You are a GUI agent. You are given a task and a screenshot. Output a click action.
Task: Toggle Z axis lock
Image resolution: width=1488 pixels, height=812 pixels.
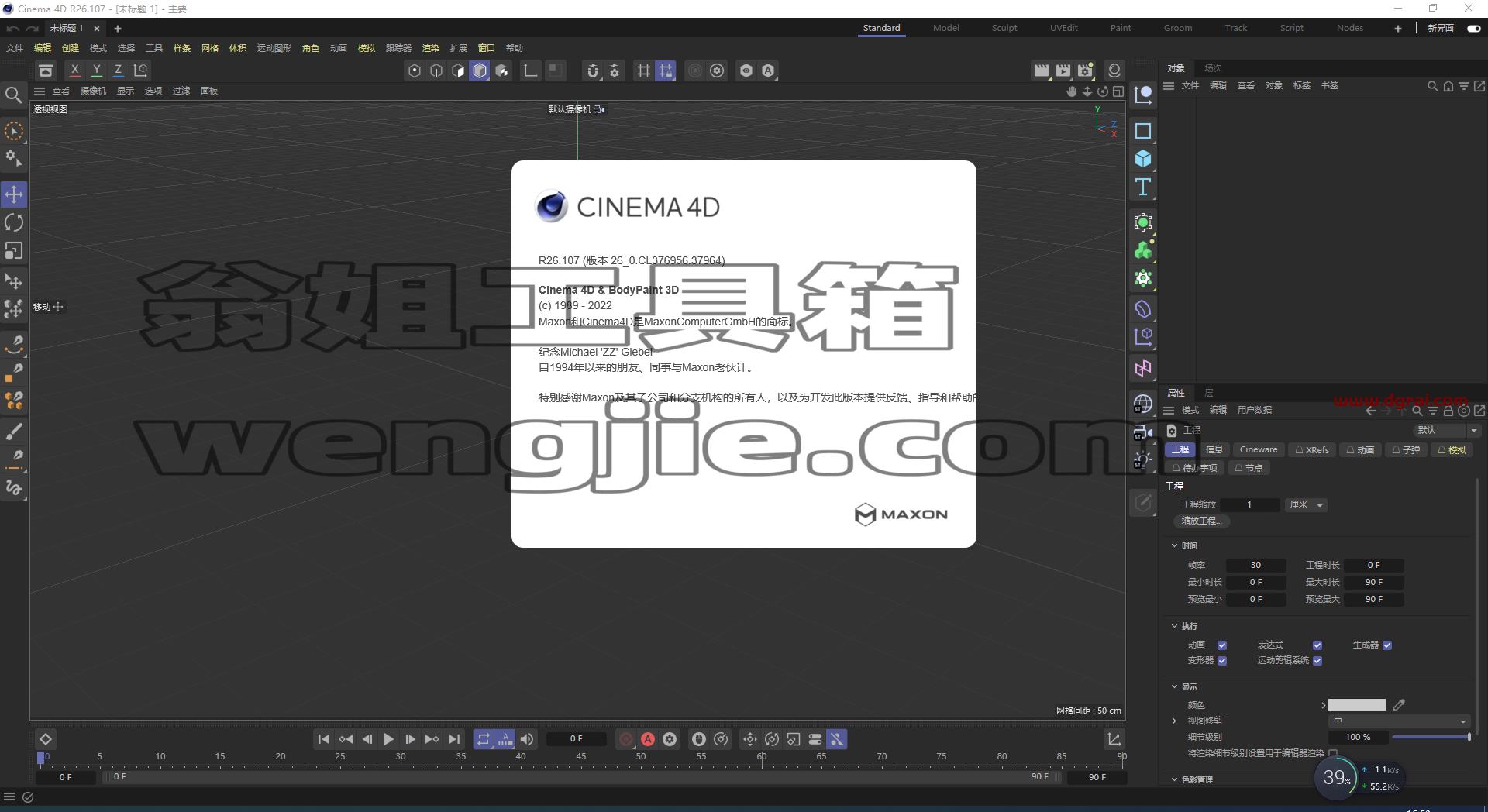click(118, 70)
